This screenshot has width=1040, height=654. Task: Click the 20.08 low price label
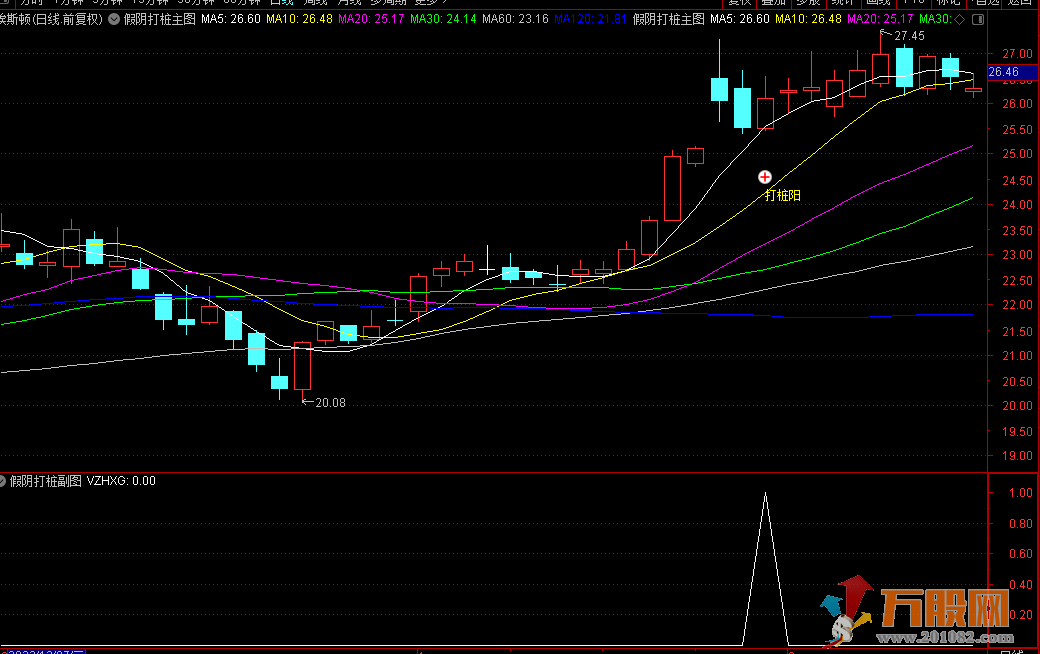[x=330, y=403]
